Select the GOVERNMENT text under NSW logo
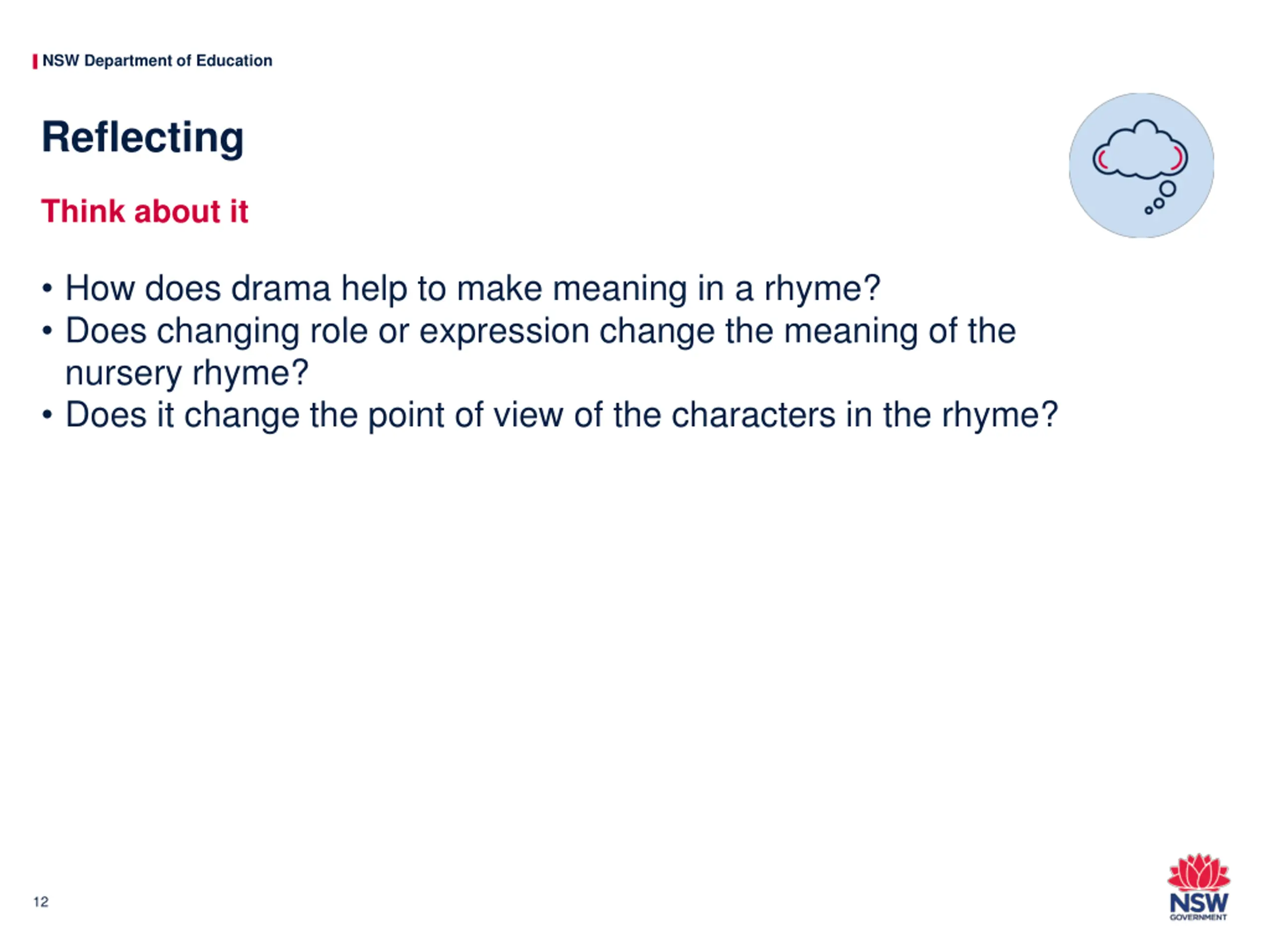Screen dimensions: 1270x952 click(1199, 918)
